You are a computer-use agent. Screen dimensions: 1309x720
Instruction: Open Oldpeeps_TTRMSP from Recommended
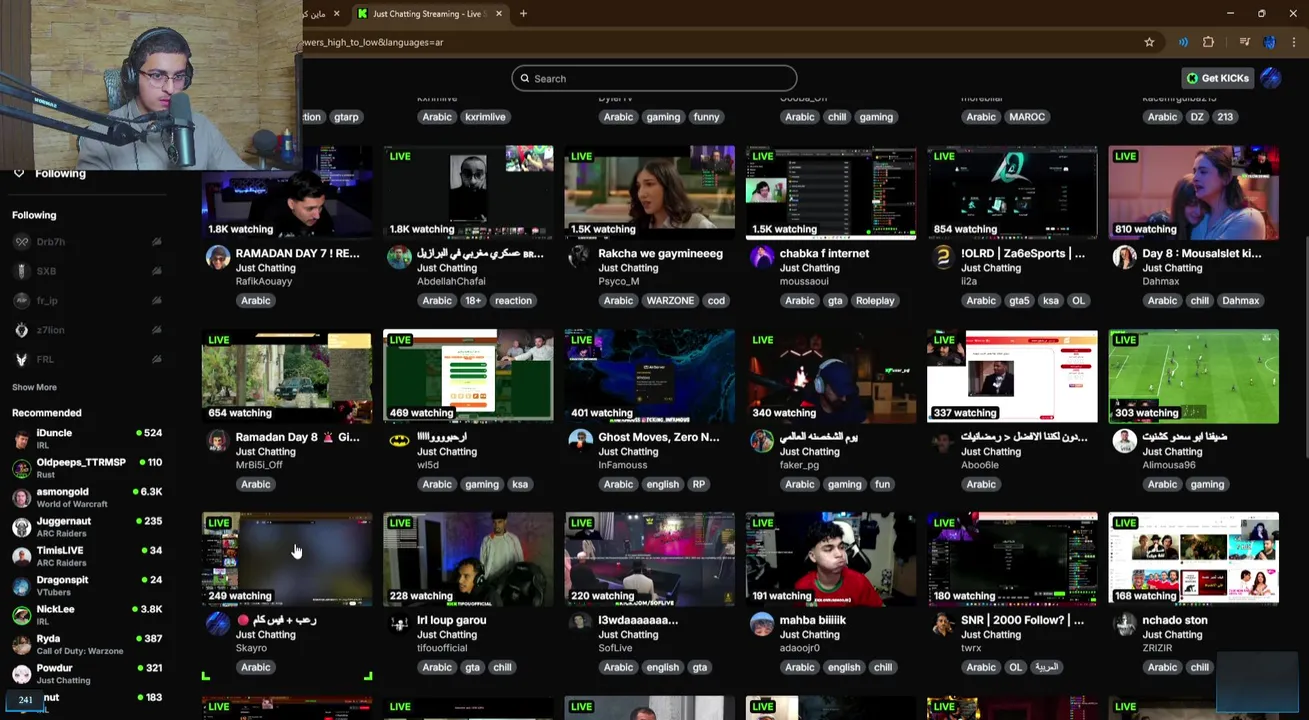(x=87, y=467)
